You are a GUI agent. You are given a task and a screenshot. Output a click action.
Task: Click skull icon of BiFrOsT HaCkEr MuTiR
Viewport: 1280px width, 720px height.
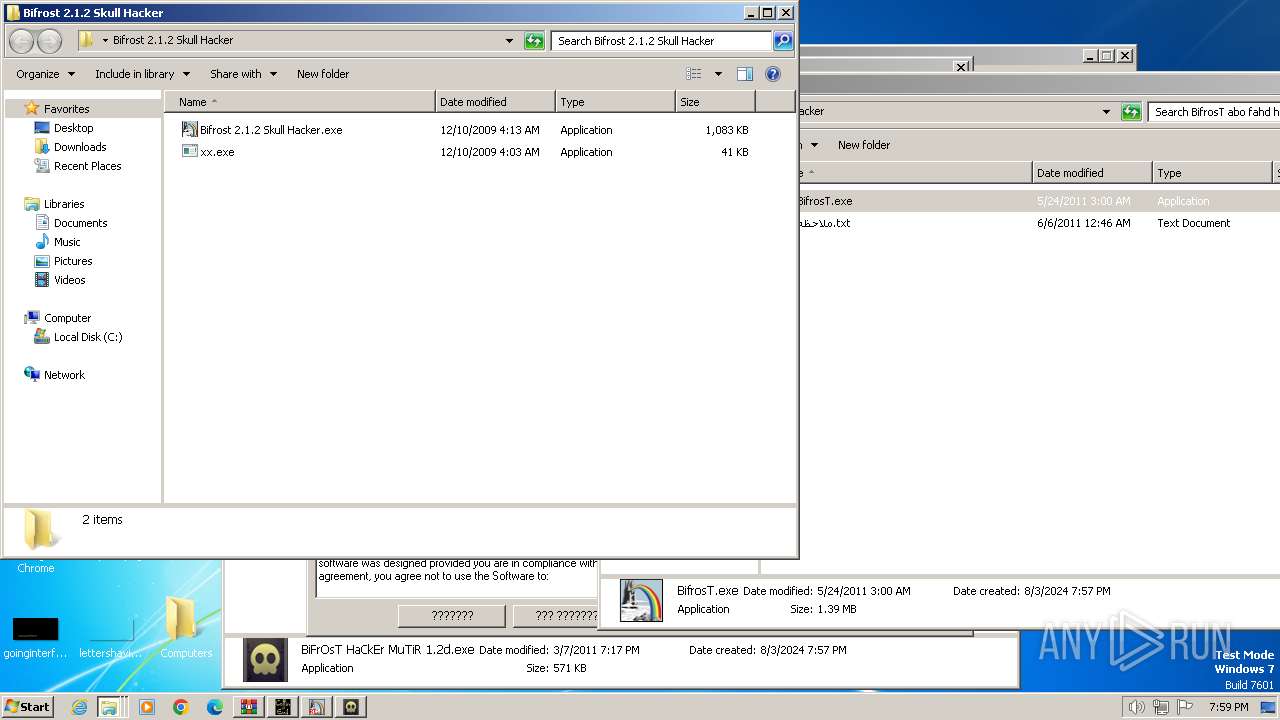pyautogui.click(x=265, y=659)
